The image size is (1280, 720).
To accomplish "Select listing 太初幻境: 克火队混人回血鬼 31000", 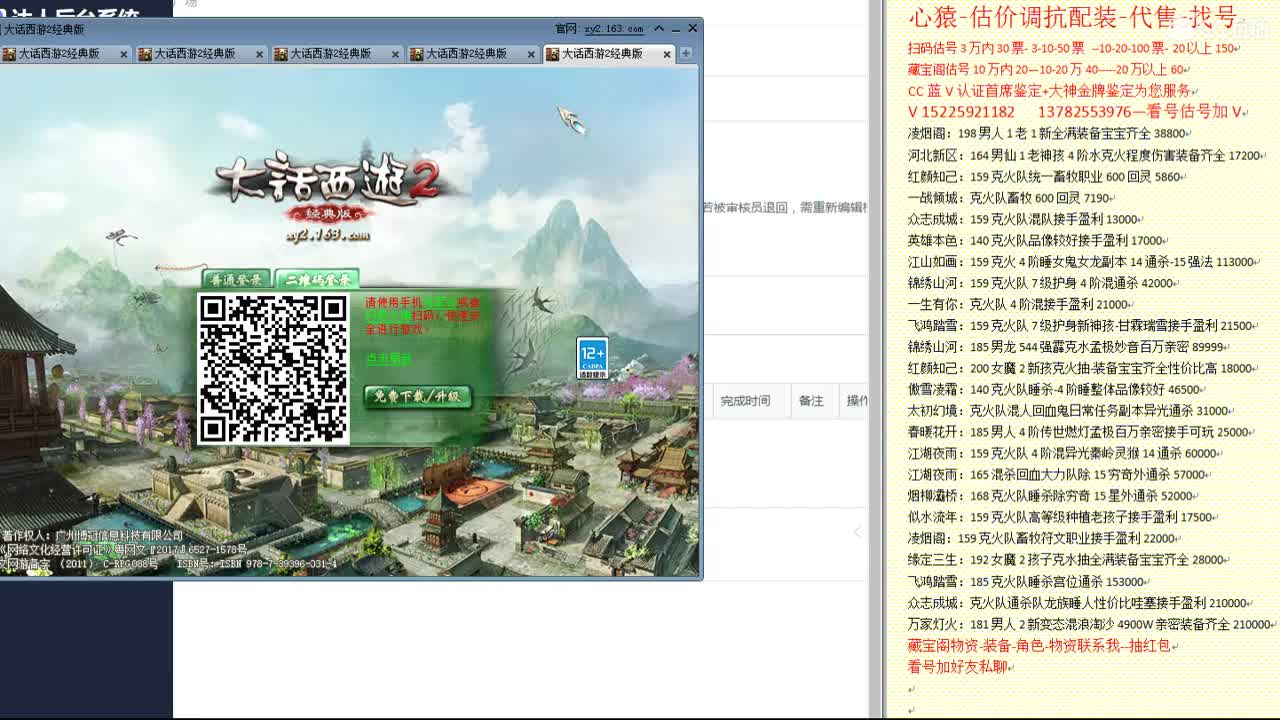I will pos(1070,411).
